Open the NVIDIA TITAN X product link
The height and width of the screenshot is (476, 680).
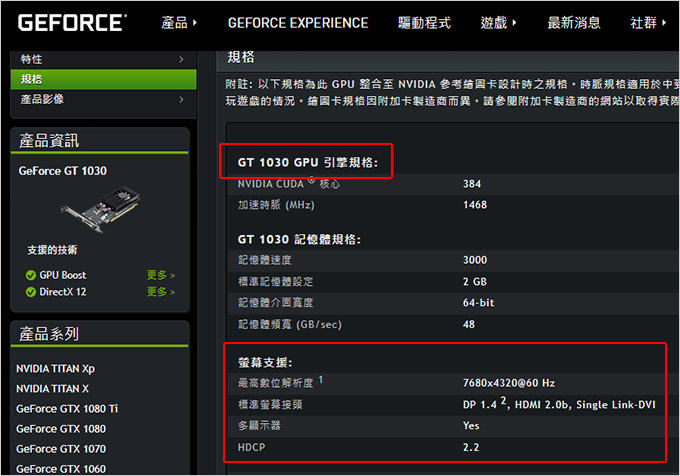tap(52, 389)
